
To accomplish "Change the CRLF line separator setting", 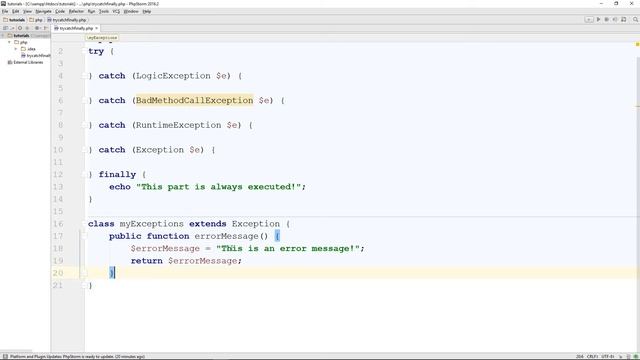I will click(592, 356).
